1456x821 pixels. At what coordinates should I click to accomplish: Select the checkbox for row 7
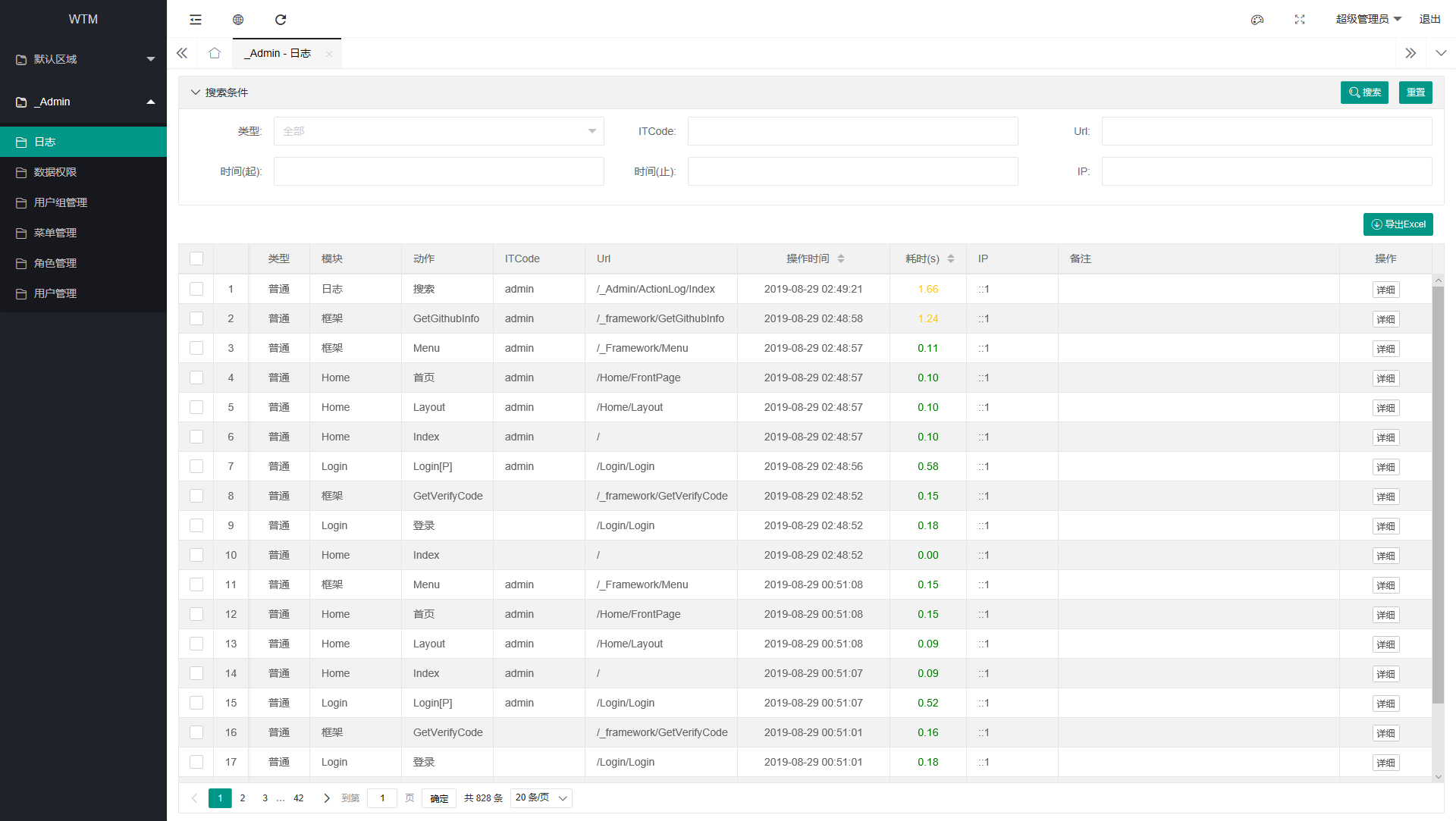(196, 466)
